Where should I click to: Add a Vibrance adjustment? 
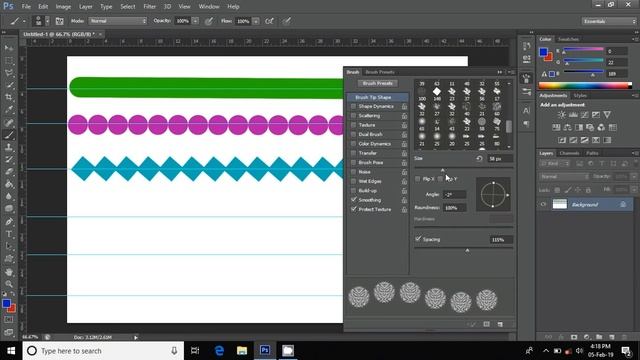[607, 115]
